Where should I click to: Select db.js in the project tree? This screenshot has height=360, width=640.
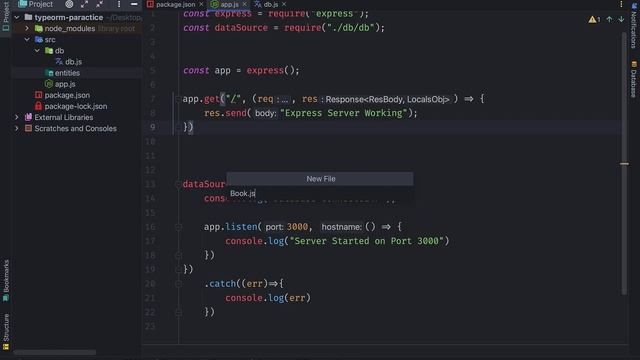(73, 62)
